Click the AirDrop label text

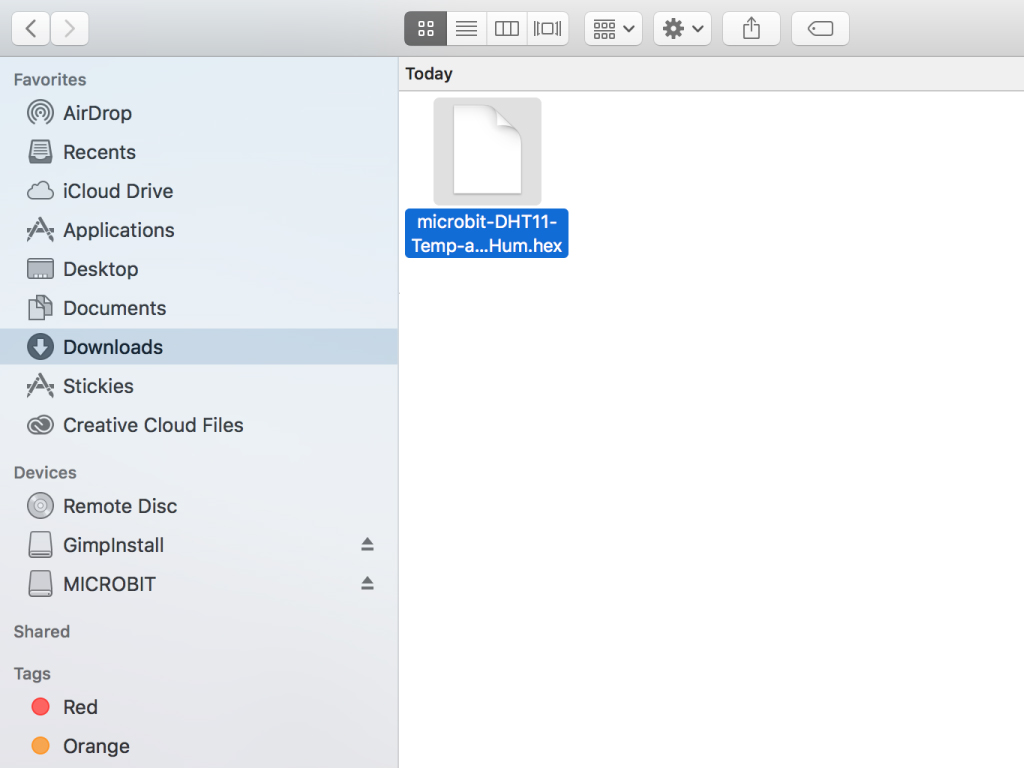[97, 113]
